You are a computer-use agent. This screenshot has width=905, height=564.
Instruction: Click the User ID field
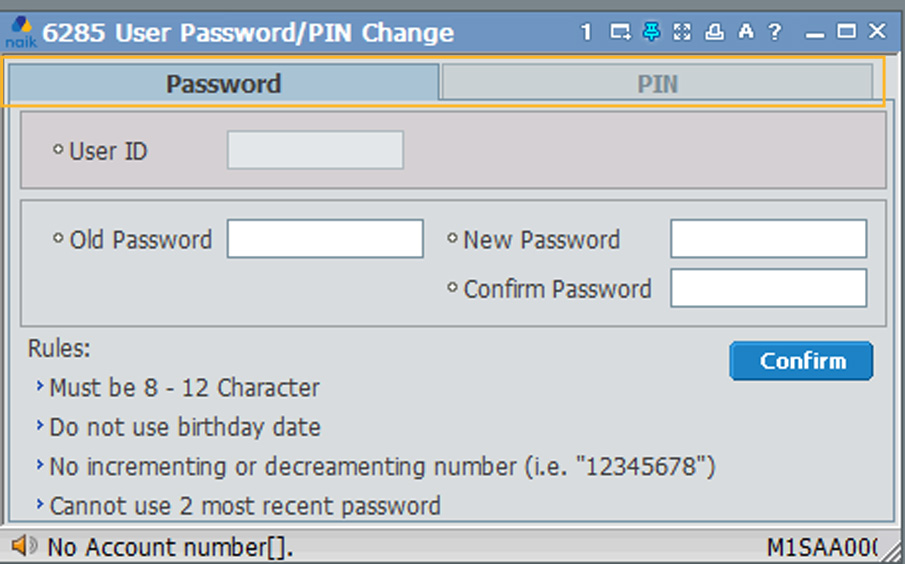(x=315, y=151)
